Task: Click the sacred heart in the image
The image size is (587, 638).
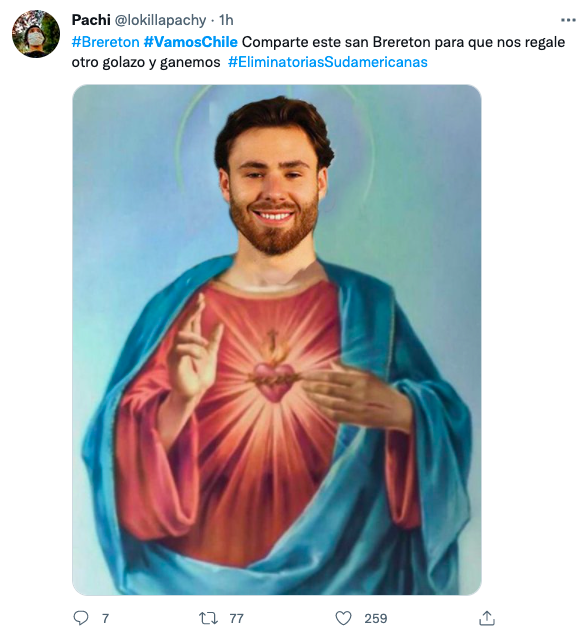Action: pos(274,382)
